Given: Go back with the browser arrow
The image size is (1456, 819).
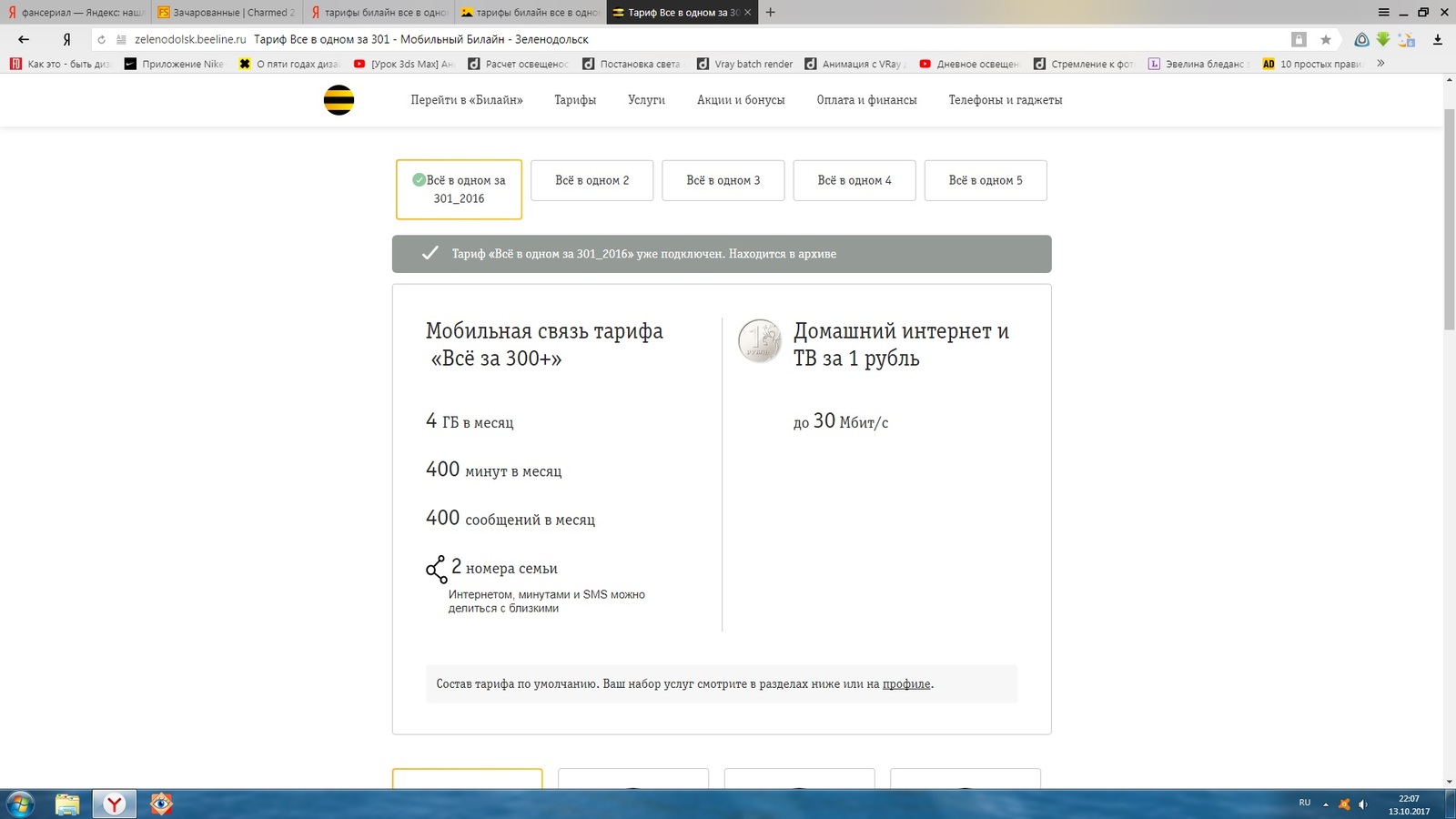Looking at the screenshot, I should (24, 39).
